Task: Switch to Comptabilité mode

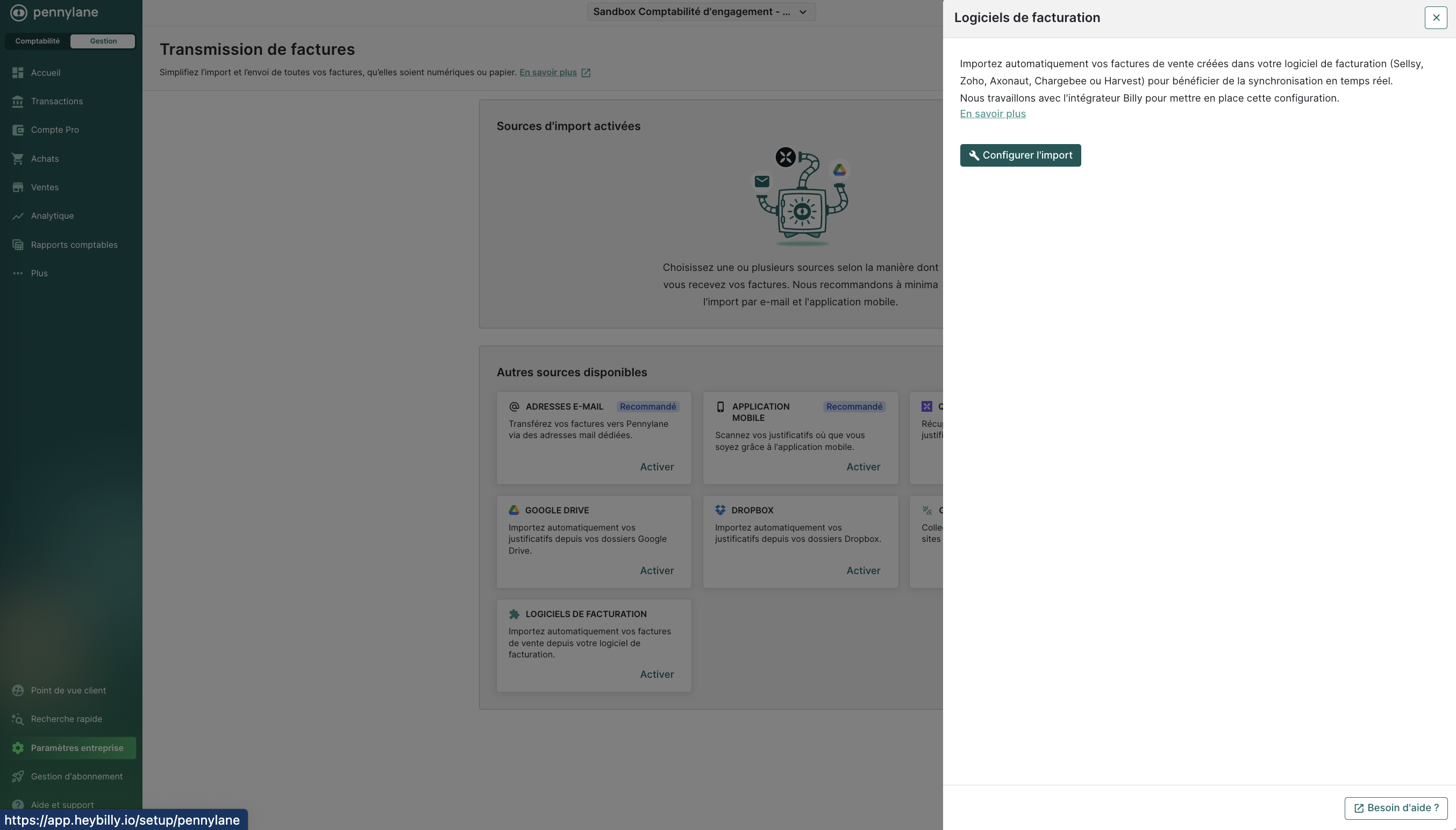Action: point(38,41)
